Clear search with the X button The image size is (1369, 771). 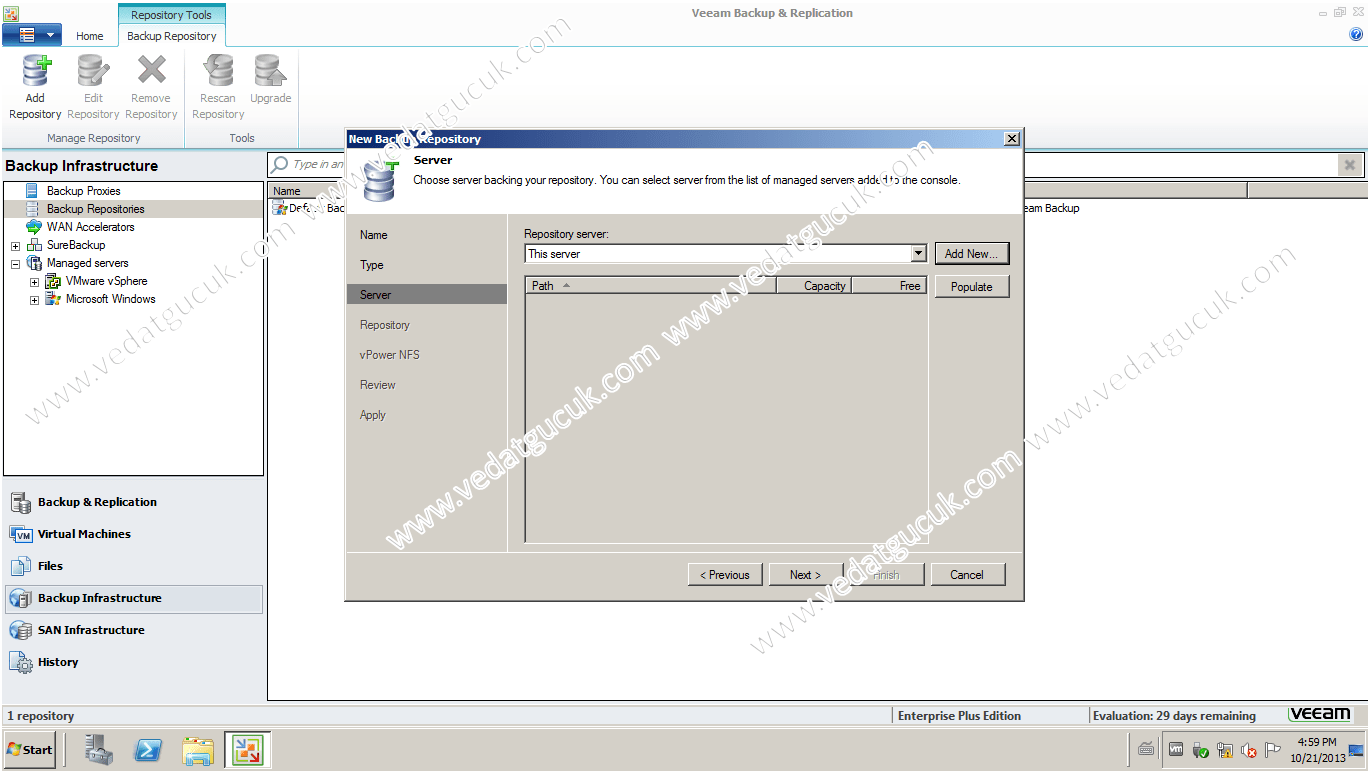(1350, 165)
